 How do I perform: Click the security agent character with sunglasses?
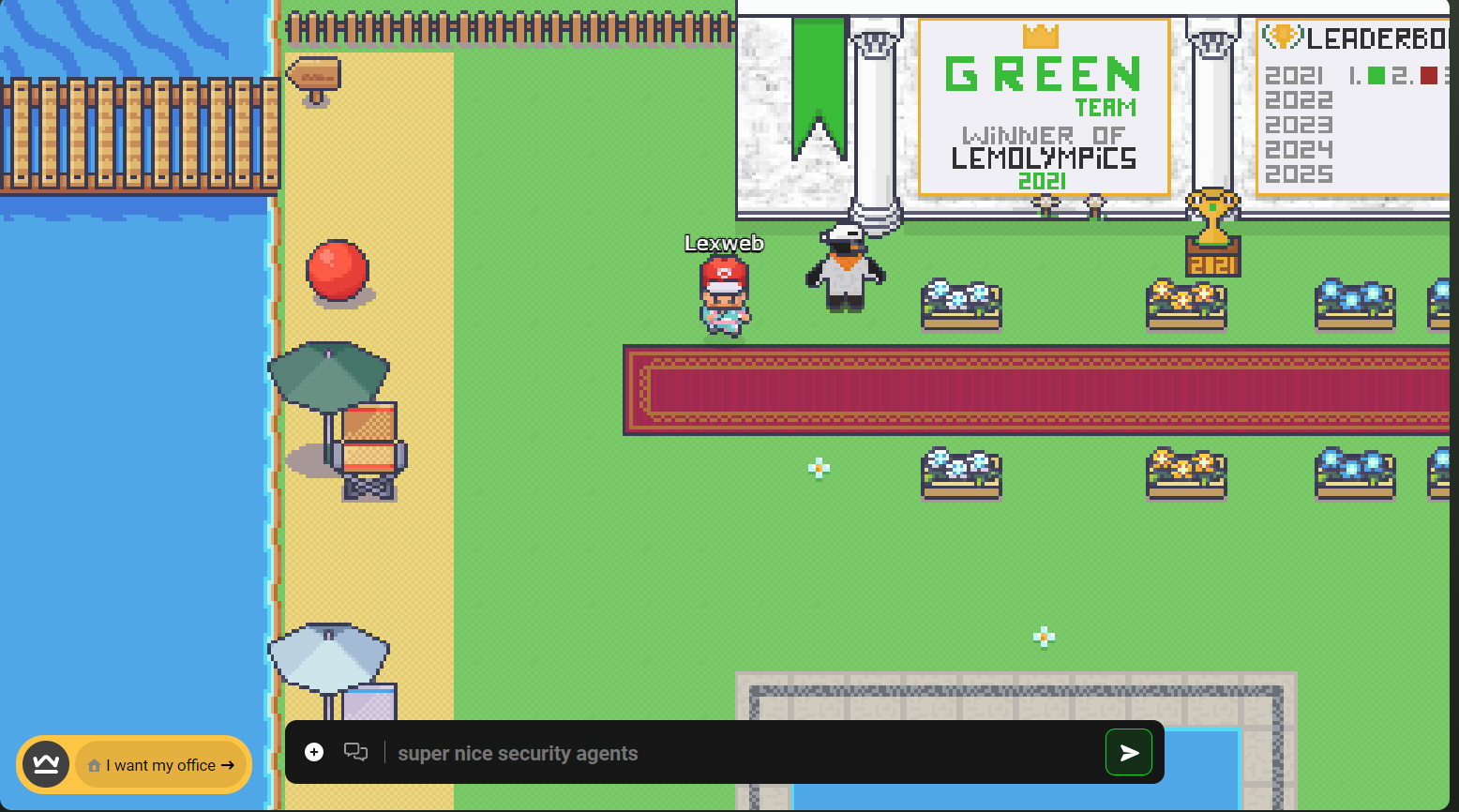845,267
